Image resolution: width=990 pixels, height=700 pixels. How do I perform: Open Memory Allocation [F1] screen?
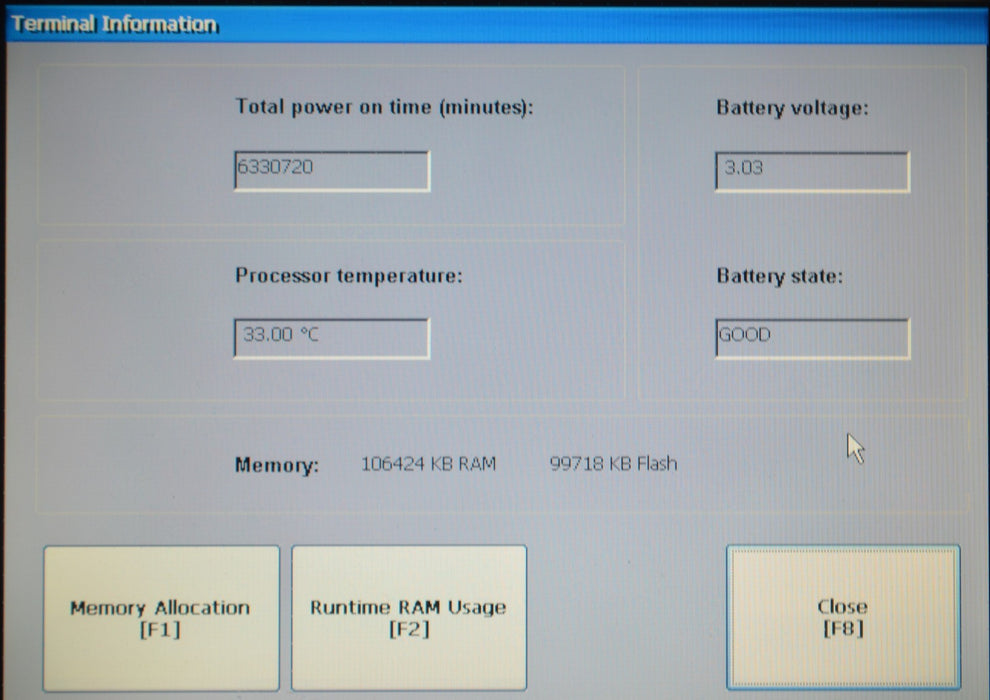(x=161, y=618)
